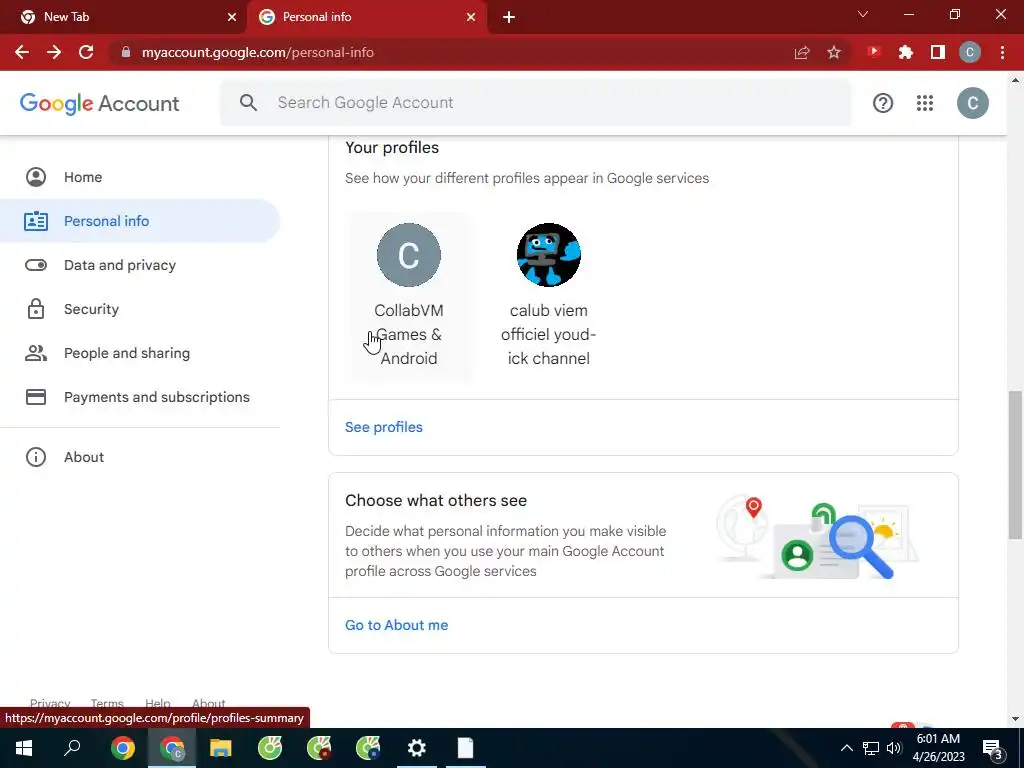
Task: Toggle the browser side panel icon
Action: pos(938,52)
